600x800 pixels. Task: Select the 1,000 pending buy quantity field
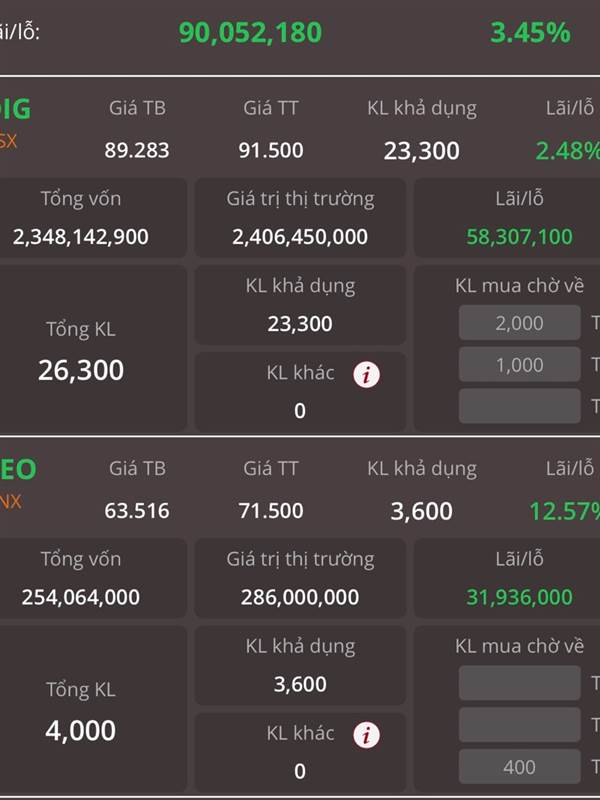coord(519,365)
